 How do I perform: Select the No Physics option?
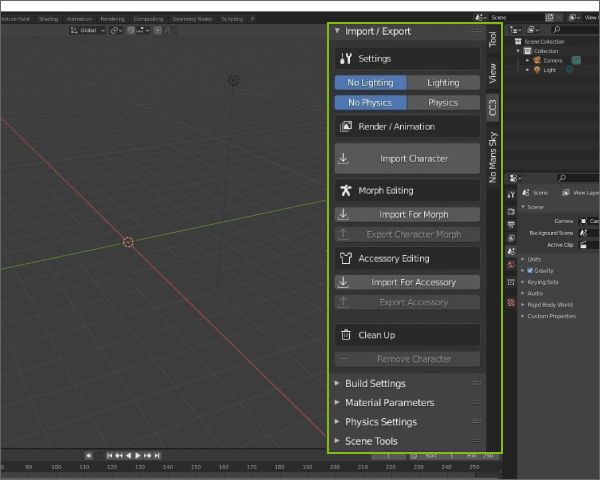point(370,103)
